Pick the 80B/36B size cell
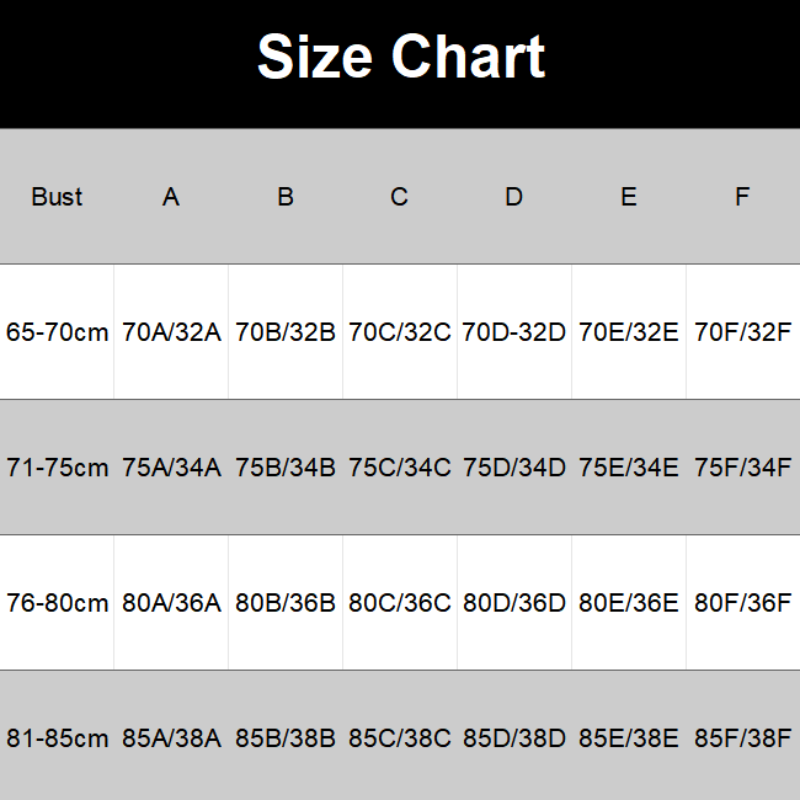This screenshot has height=800, width=800. coord(285,603)
